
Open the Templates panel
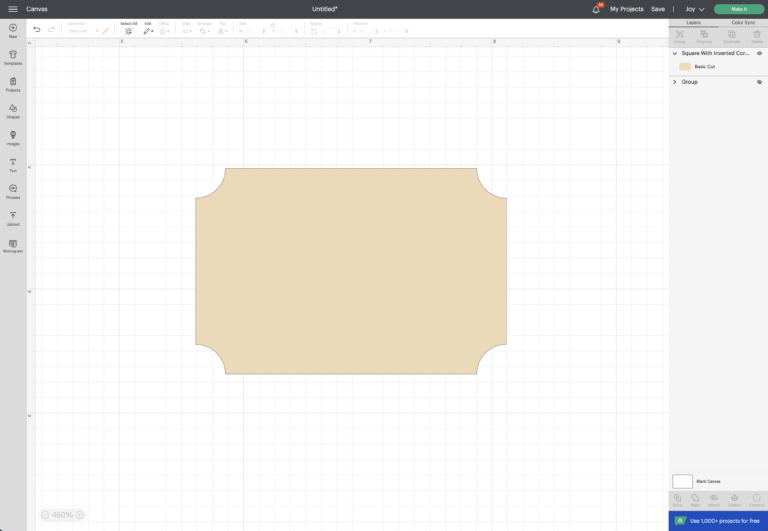(13, 57)
